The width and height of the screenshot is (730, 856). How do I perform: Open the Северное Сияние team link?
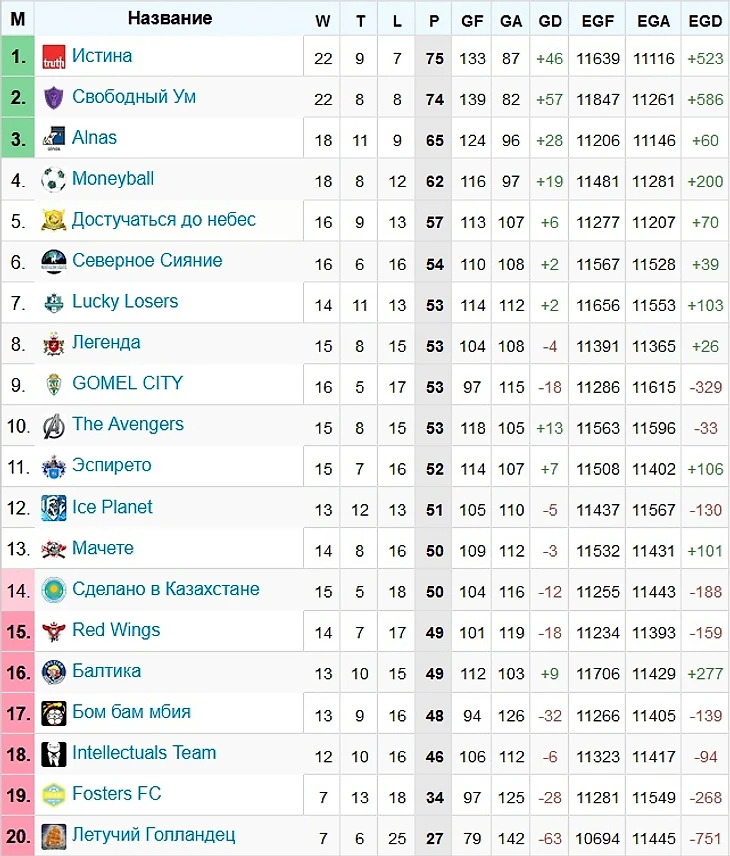click(147, 261)
